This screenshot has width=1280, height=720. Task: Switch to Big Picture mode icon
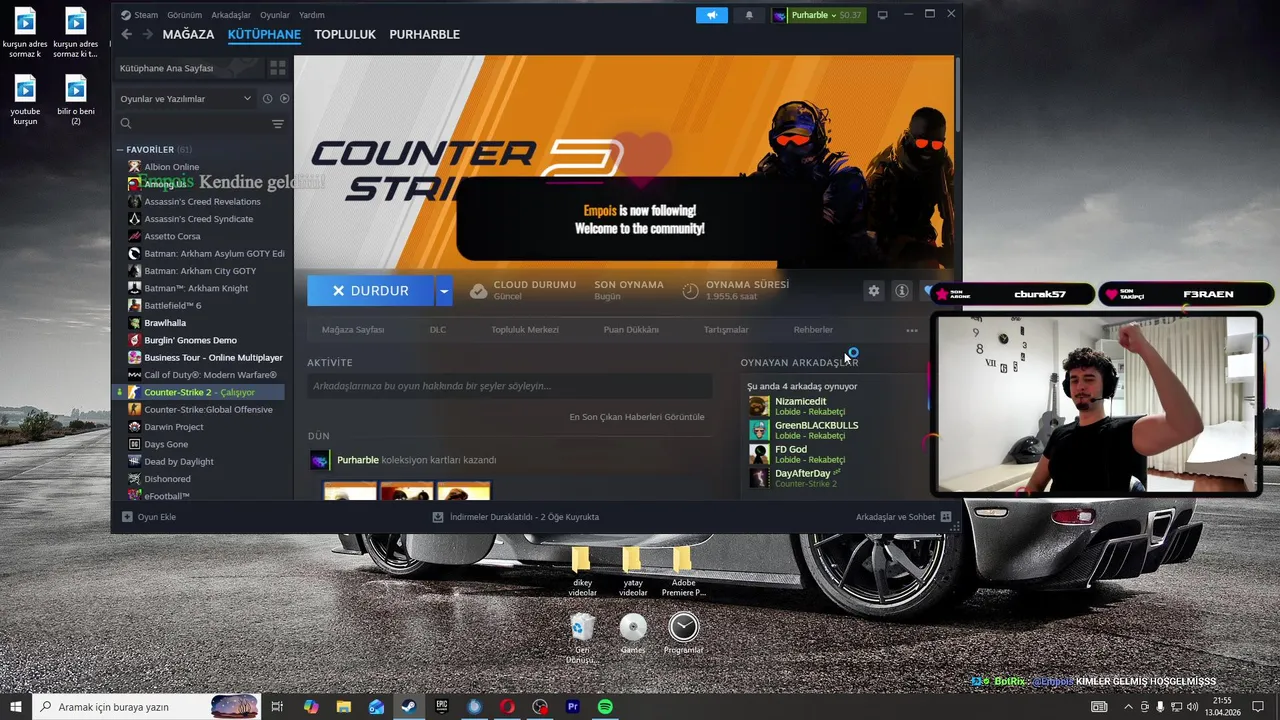882,15
